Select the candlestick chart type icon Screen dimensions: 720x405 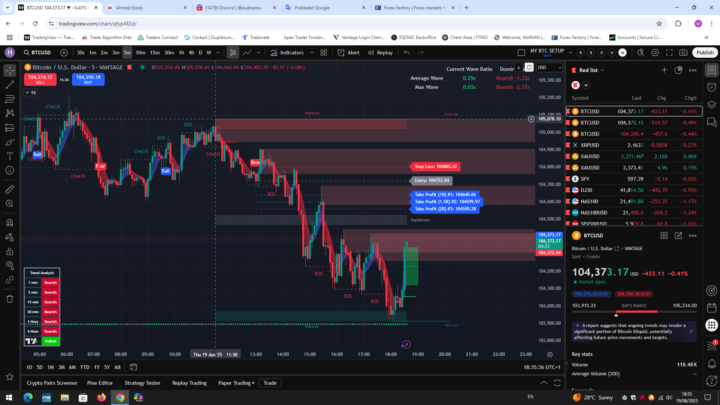(233, 53)
